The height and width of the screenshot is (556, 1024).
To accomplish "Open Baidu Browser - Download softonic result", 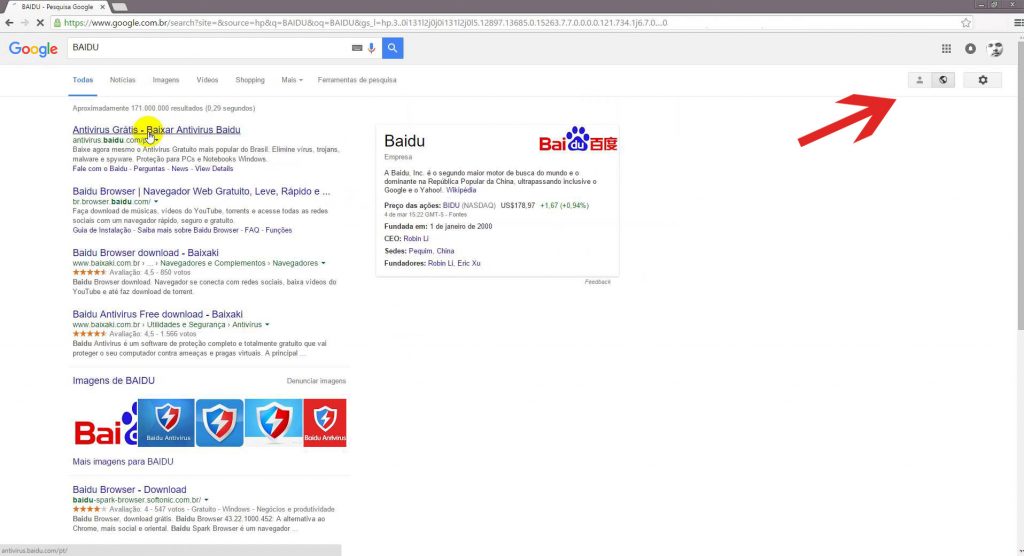I will click(129, 489).
